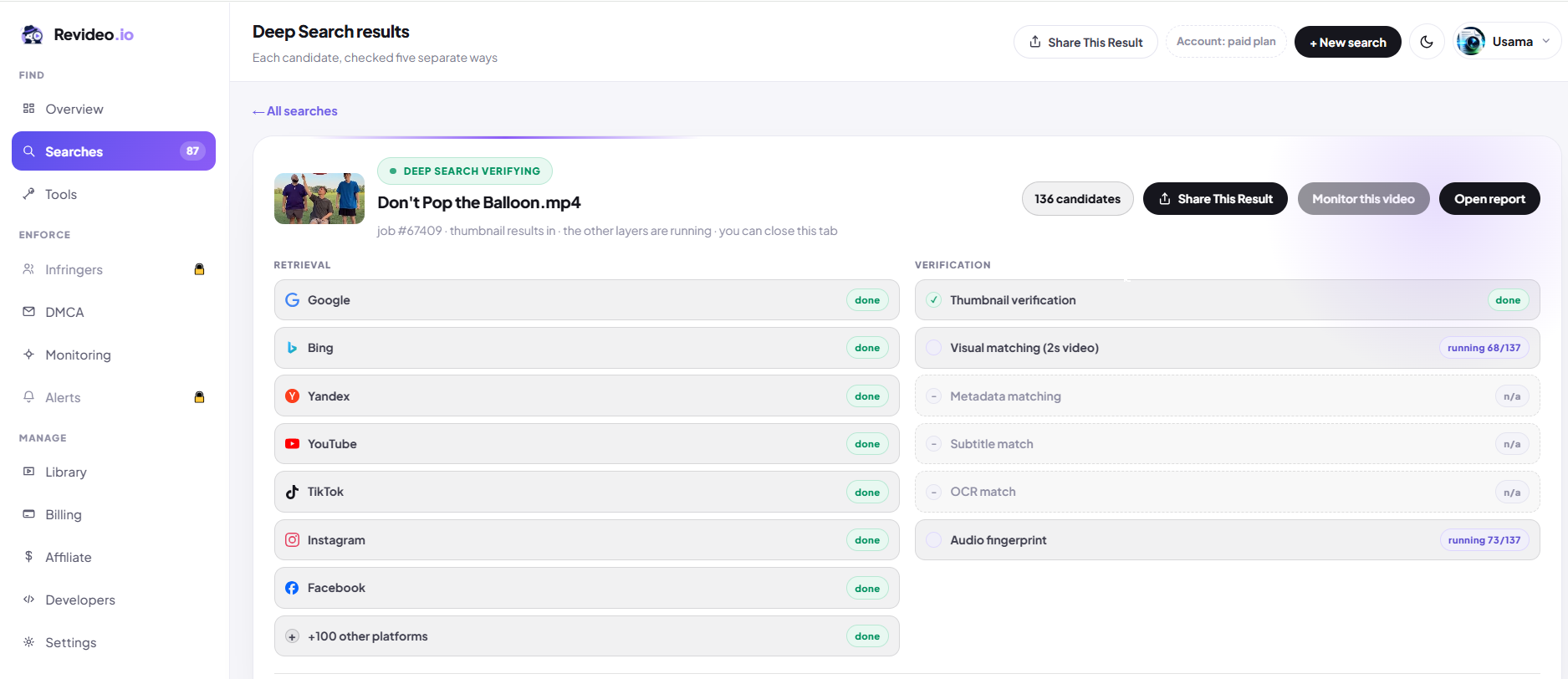Screen dimensions: 1568x679
Task: Click the Facebook logo icon
Action: 292,588
